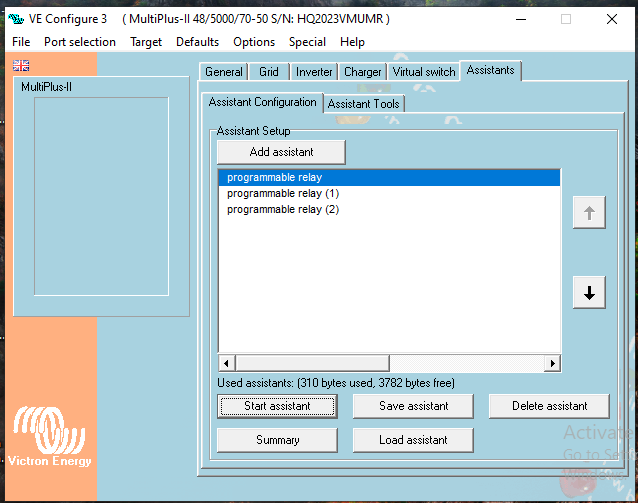Open the Port selection menu

tap(80, 42)
